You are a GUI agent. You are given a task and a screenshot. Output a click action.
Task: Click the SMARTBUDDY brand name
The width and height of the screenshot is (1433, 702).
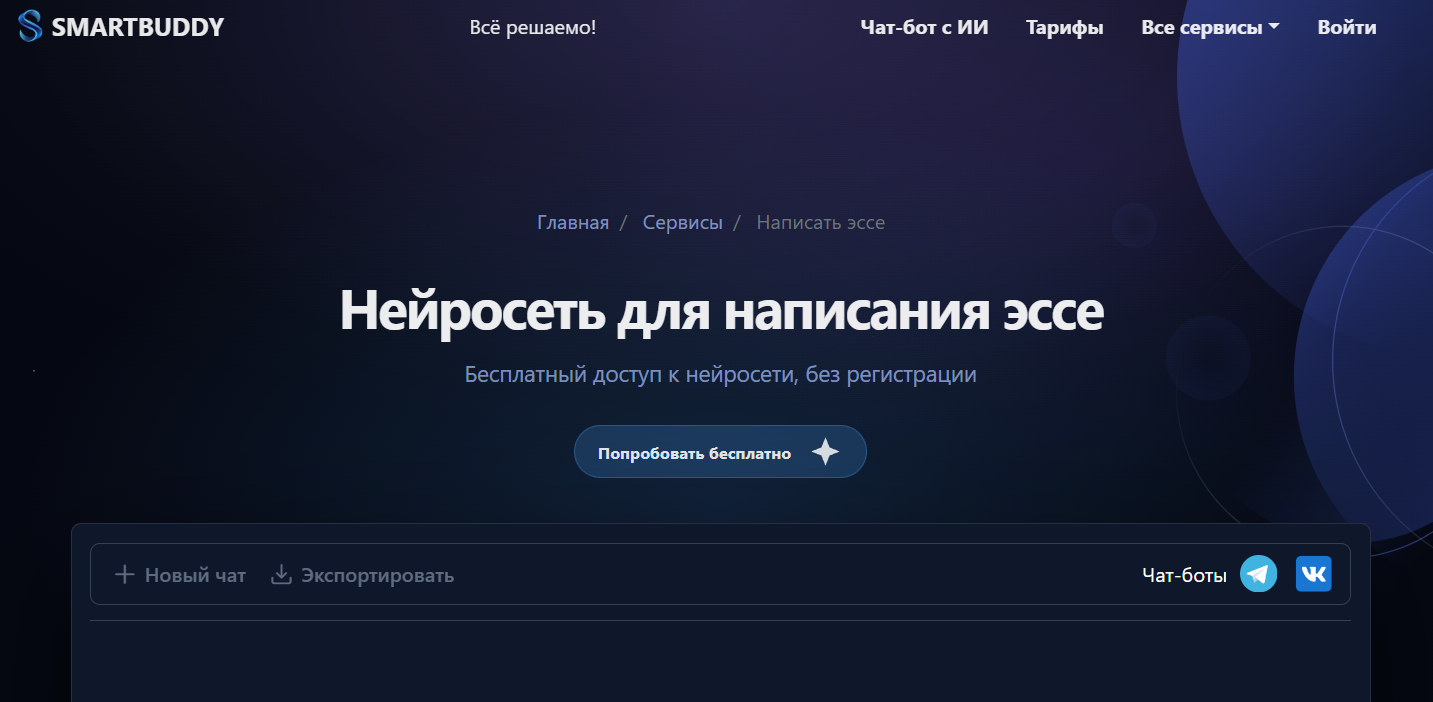(x=138, y=27)
